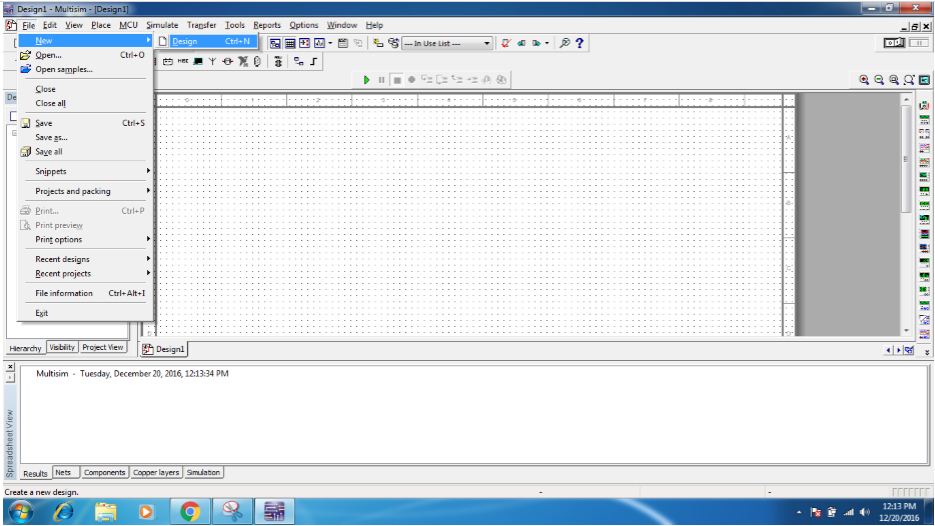Select the Design1 sheet tab

coord(164,349)
